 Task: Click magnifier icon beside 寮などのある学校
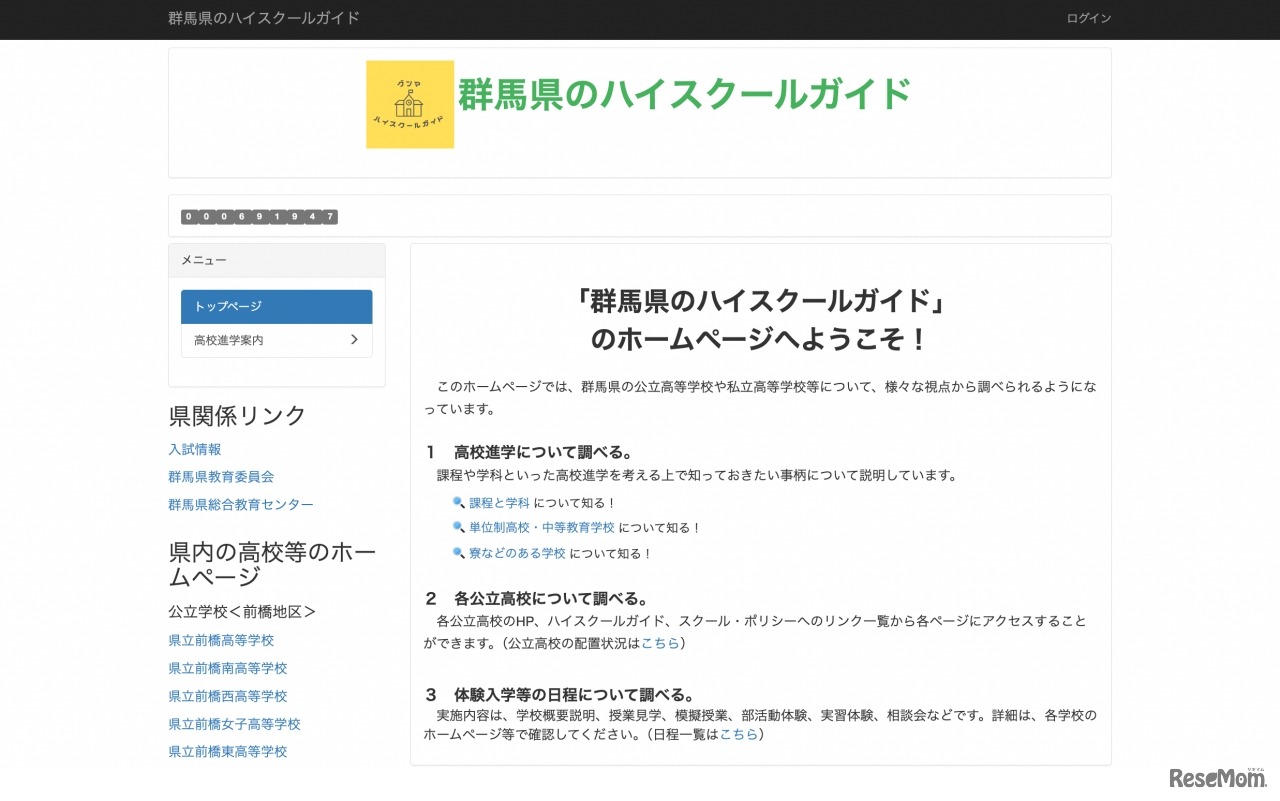coord(459,553)
